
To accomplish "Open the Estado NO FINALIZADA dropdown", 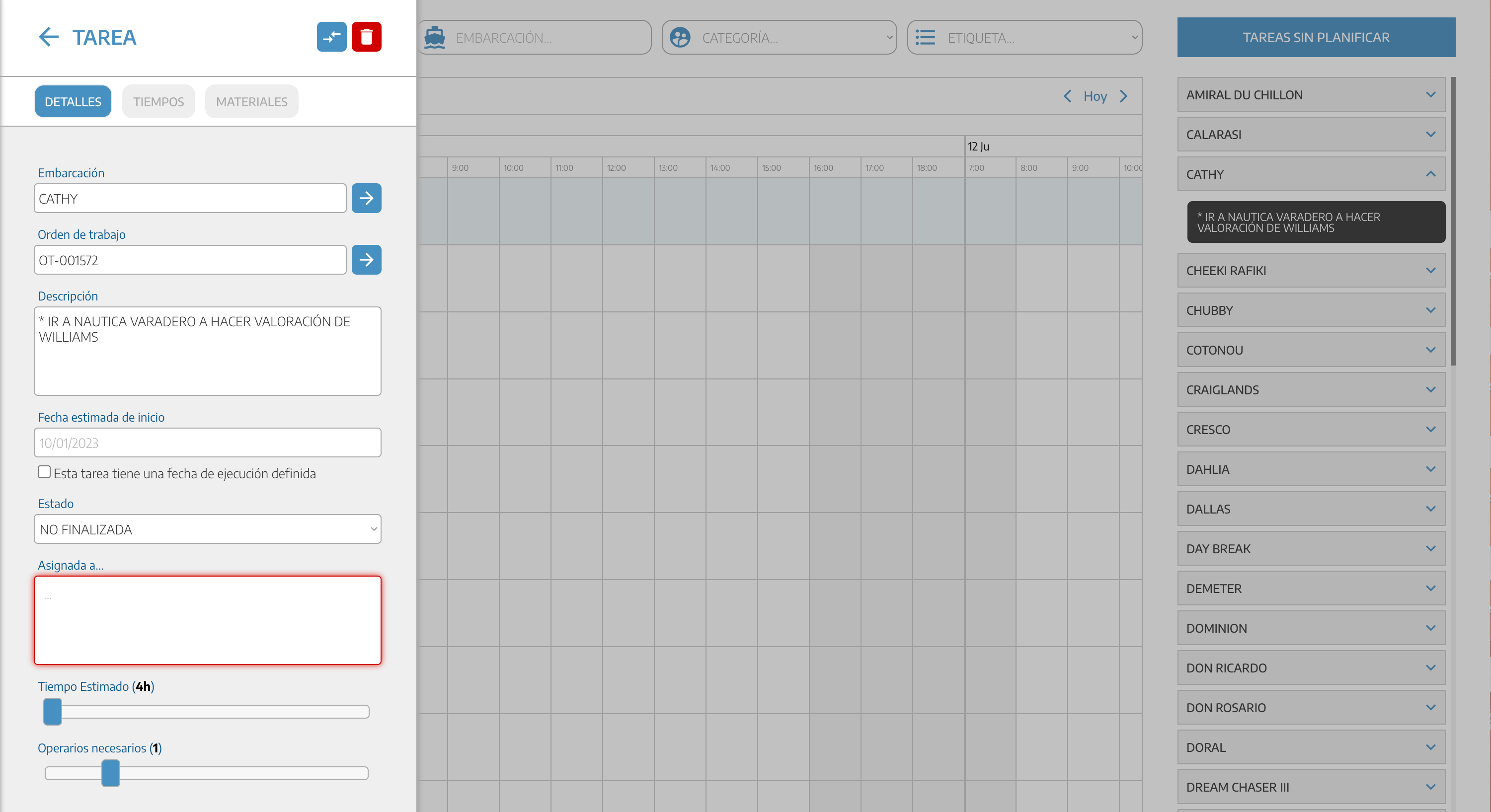I will point(207,529).
